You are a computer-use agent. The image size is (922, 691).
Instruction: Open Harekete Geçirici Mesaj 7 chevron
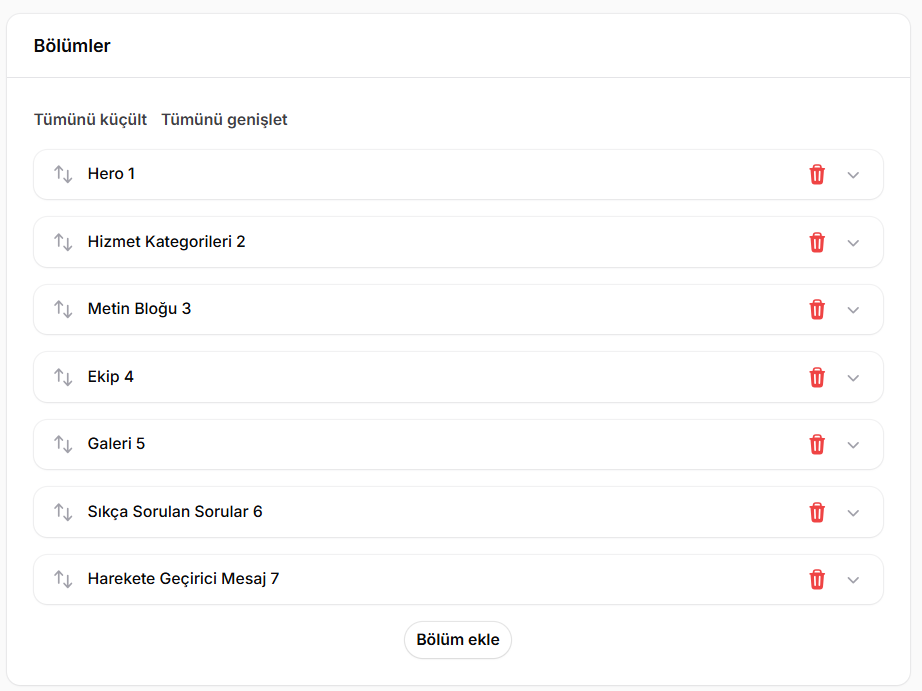point(853,580)
